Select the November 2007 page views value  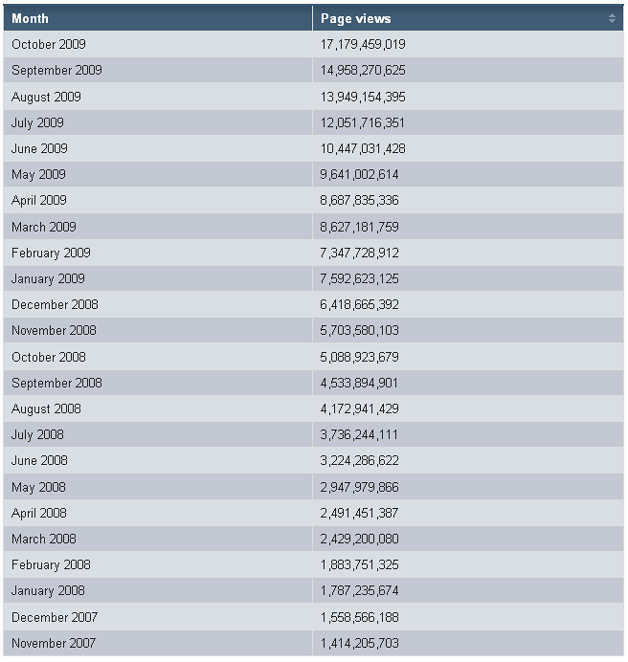360,643
